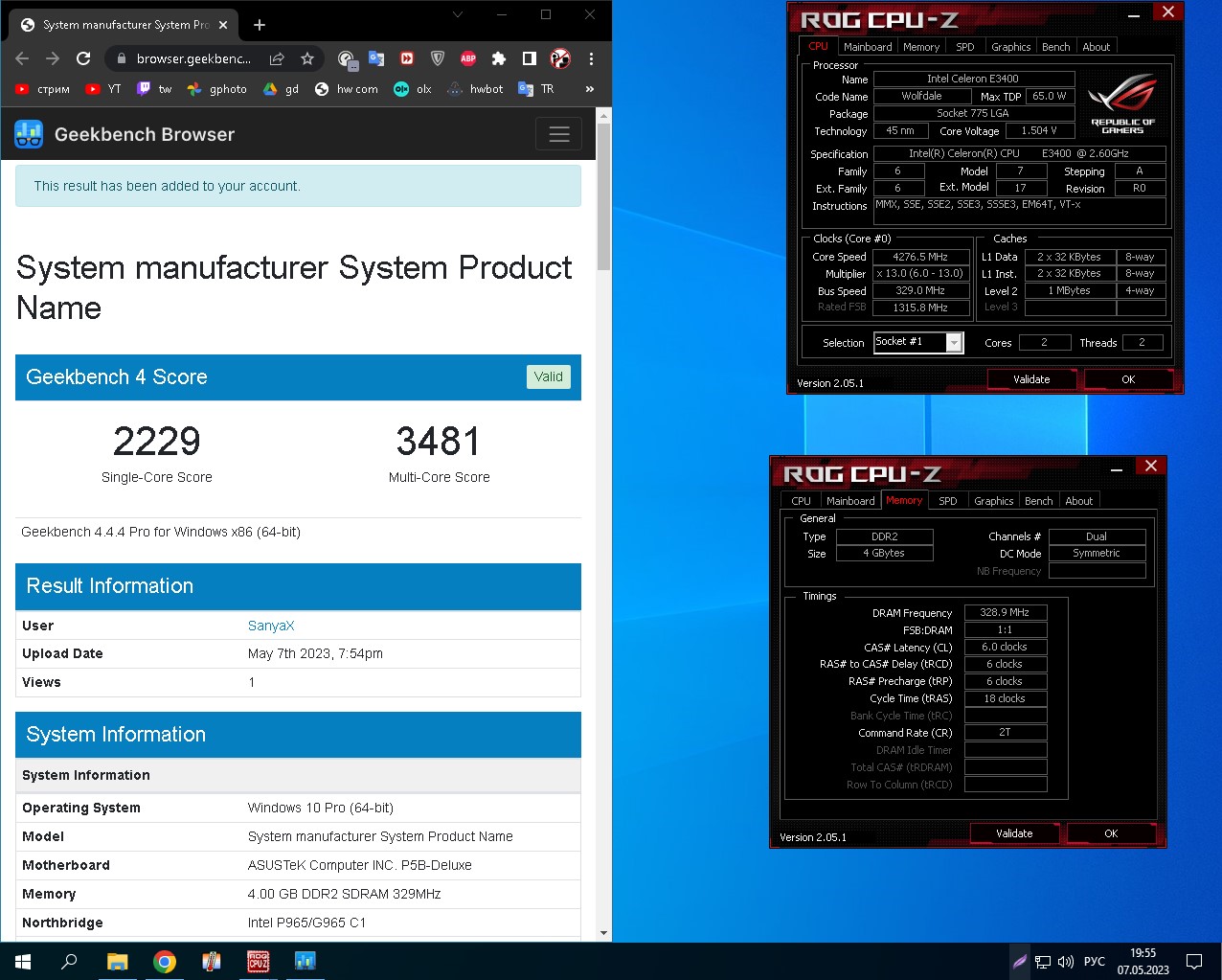Click Validate in top CPU-Z window
The width and height of the screenshot is (1222, 980).
1031,379
